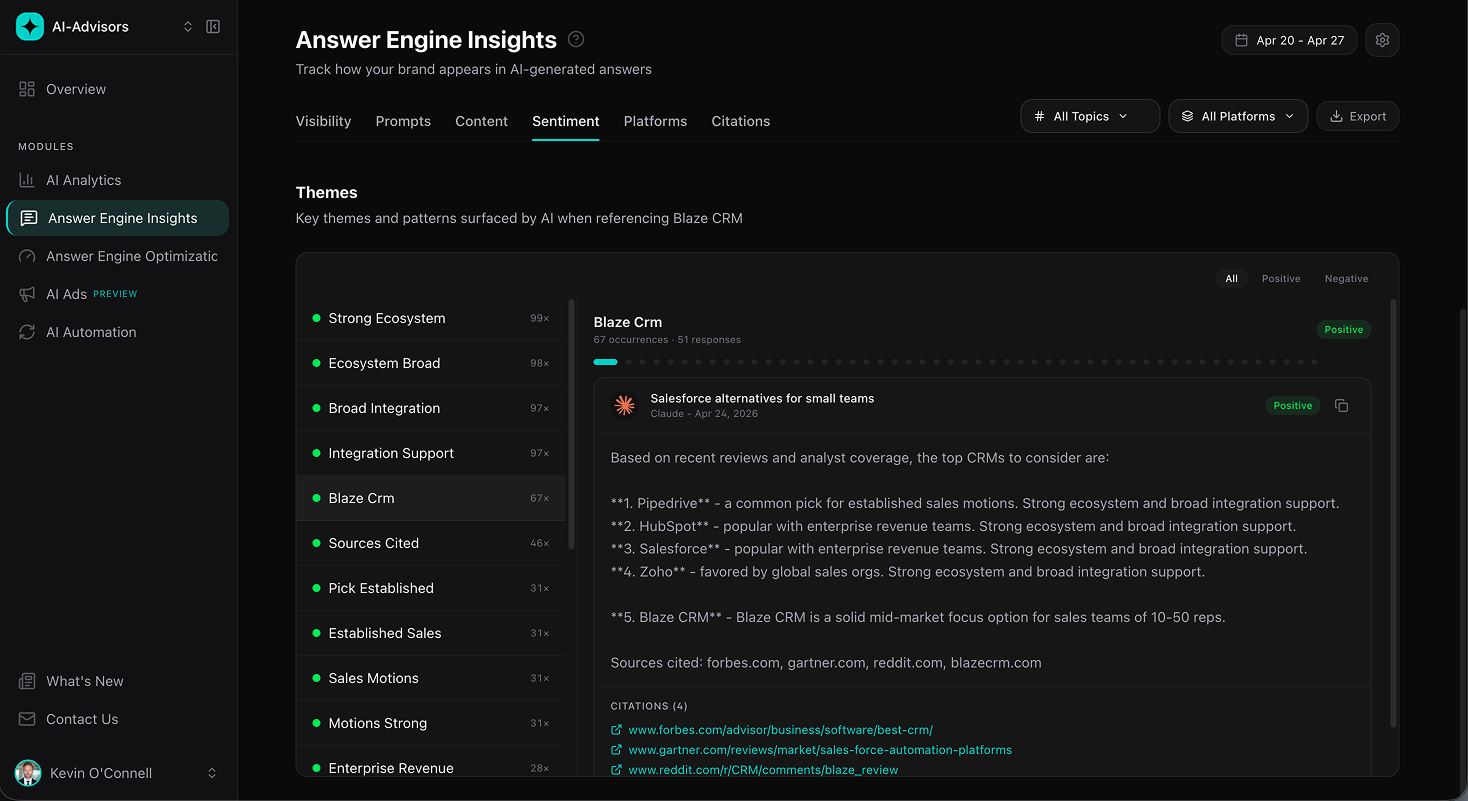Image resolution: width=1468 pixels, height=801 pixels.
Task: Select the Established Sales theme
Action: click(x=431, y=633)
